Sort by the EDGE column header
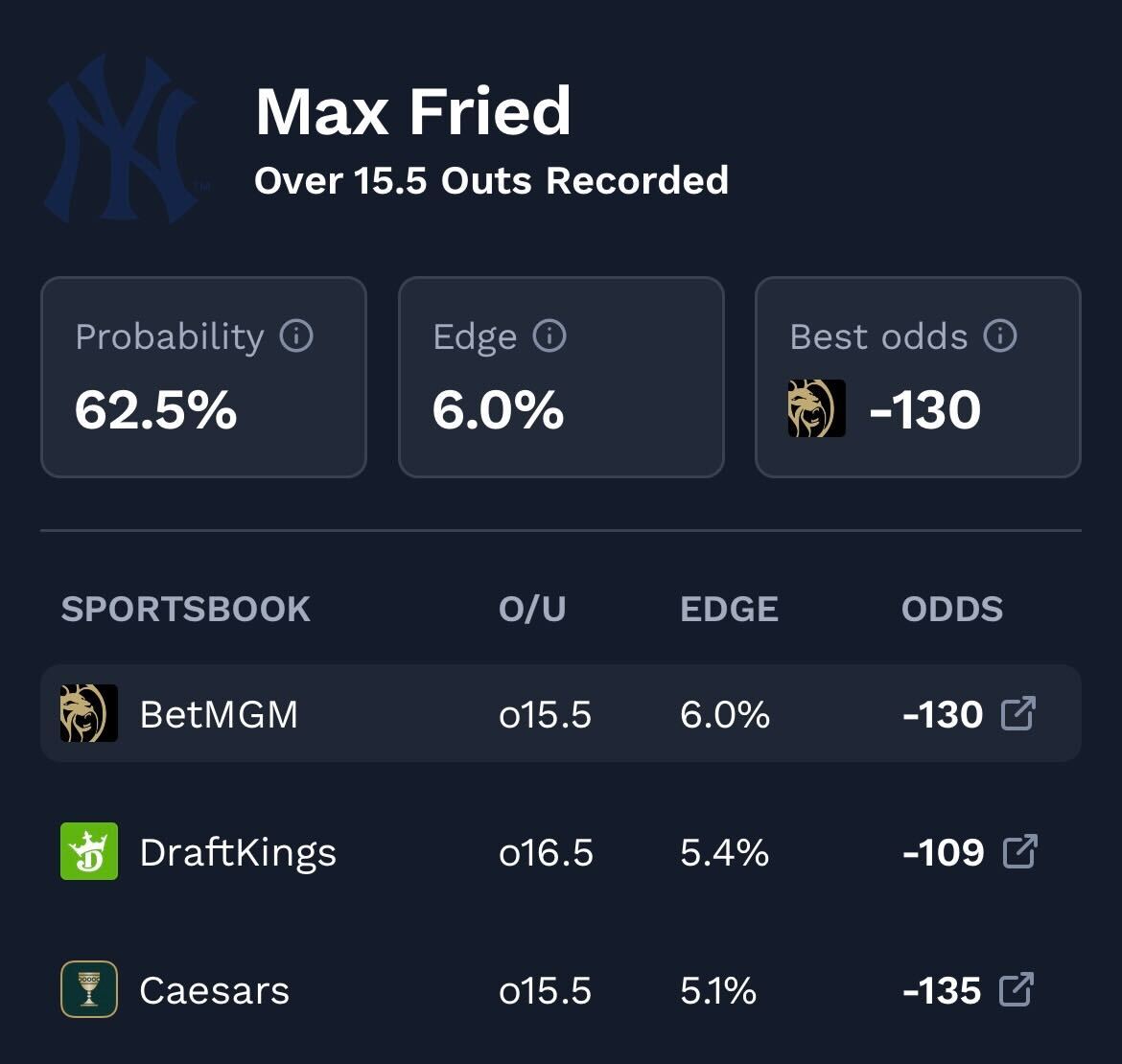This screenshot has width=1122, height=1064. point(729,610)
